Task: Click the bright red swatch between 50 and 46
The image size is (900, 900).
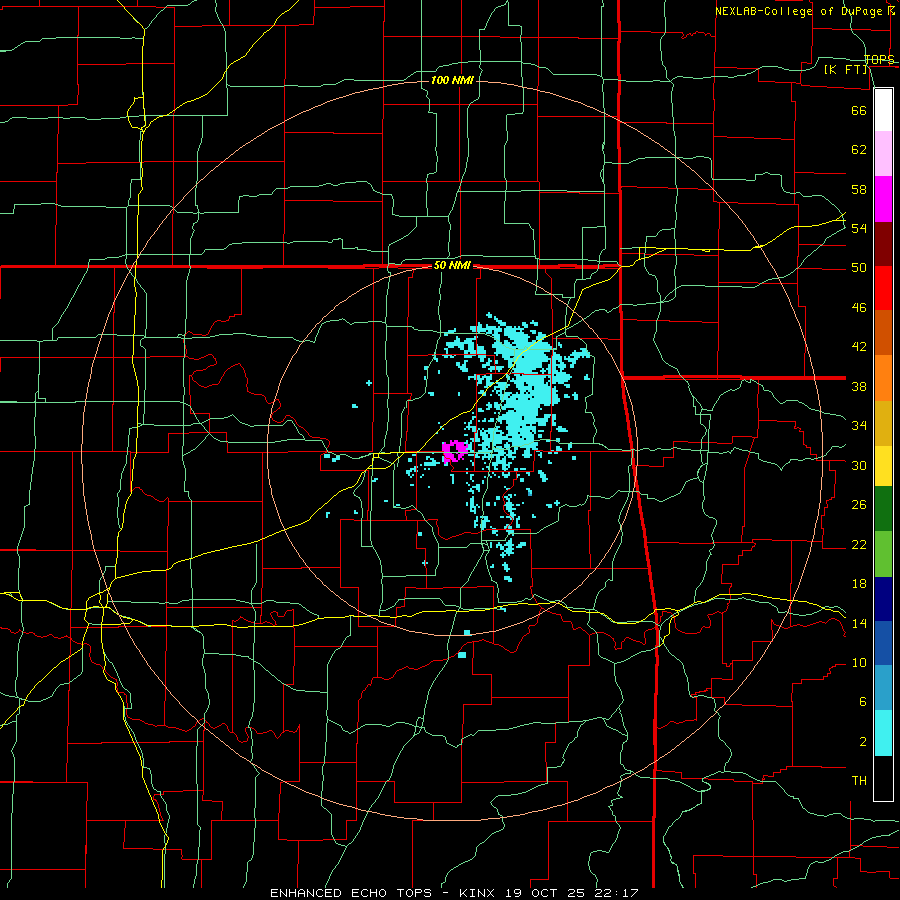Action: (x=883, y=288)
